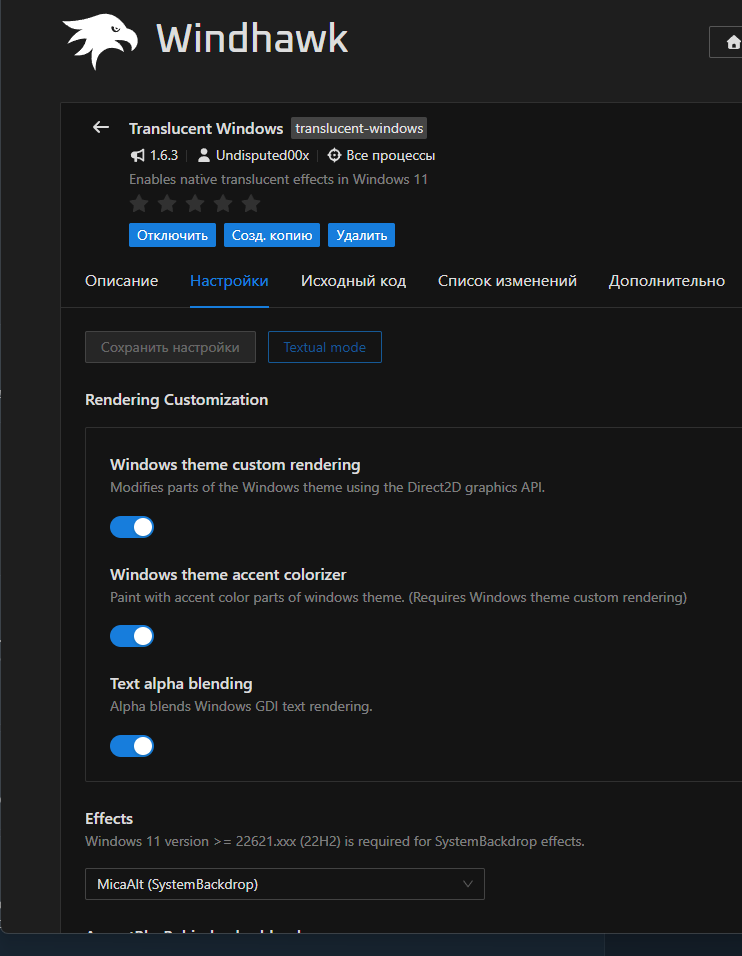The height and width of the screenshot is (956, 742).
Task: Toggle Windows theme custom rendering switch
Action: click(132, 527)
